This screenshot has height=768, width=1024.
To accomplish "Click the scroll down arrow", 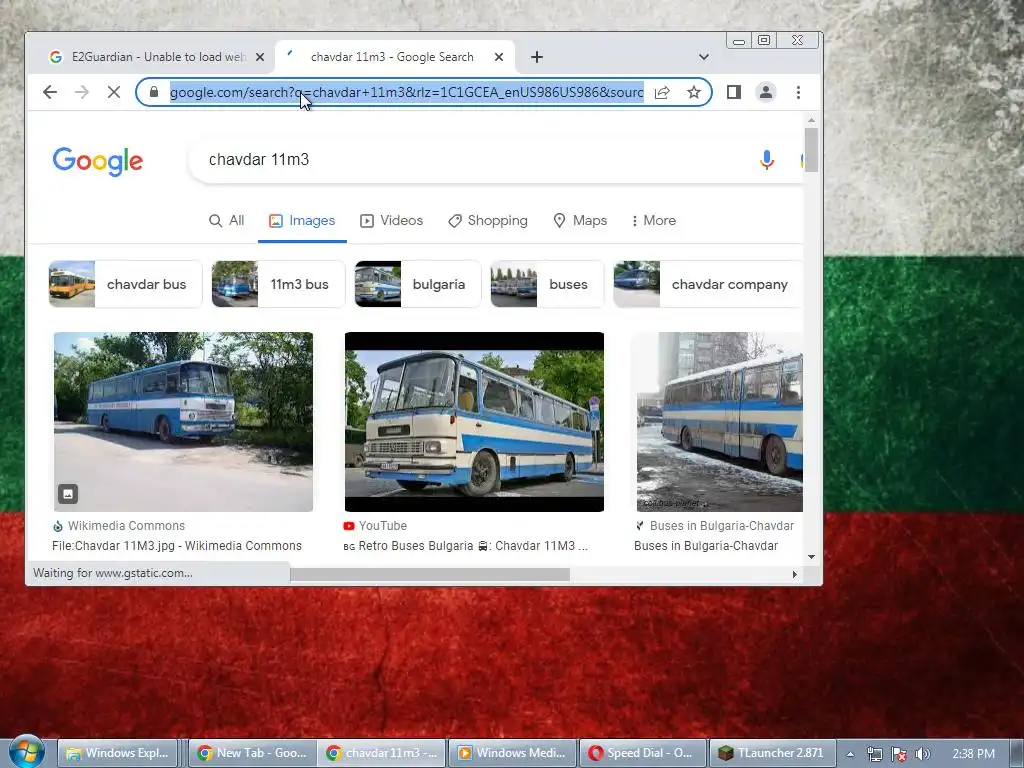I will tap(811, 557).
